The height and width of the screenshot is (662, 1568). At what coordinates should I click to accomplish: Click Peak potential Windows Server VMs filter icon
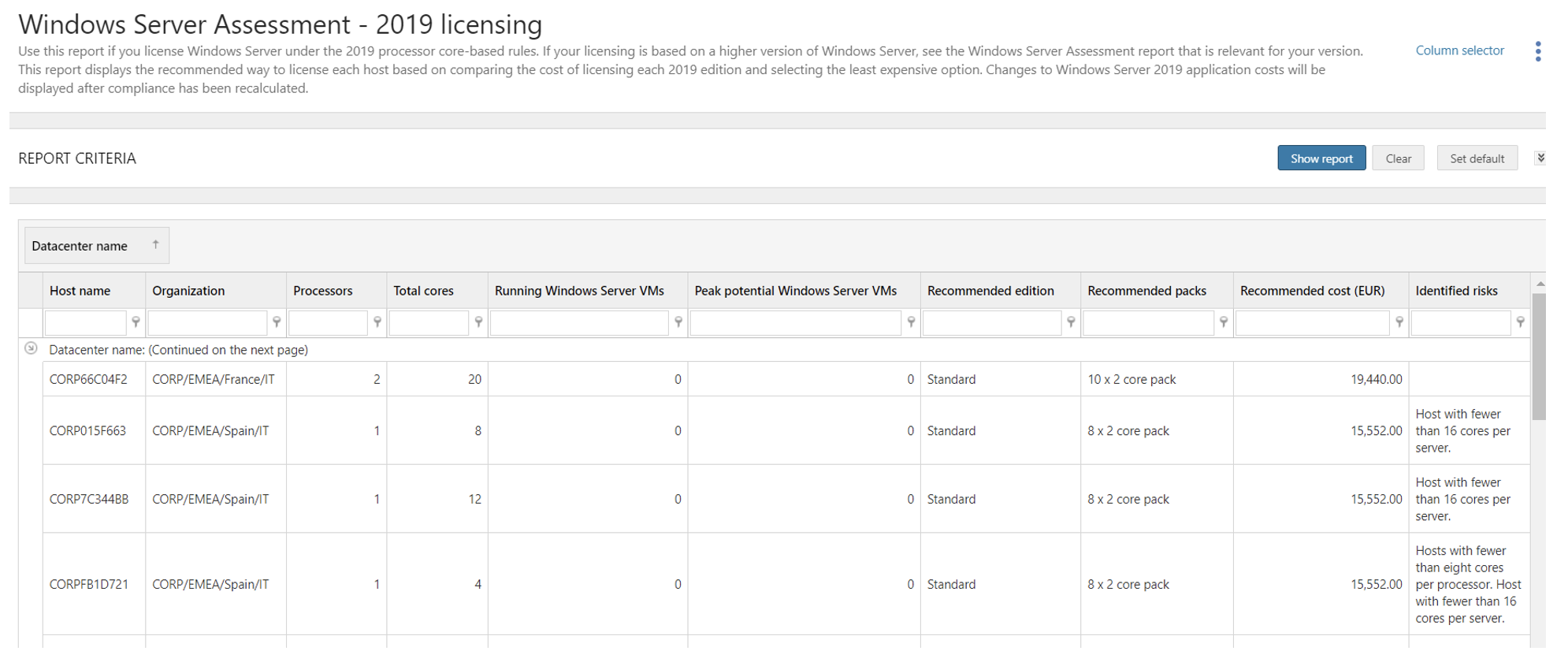point(911,322)
